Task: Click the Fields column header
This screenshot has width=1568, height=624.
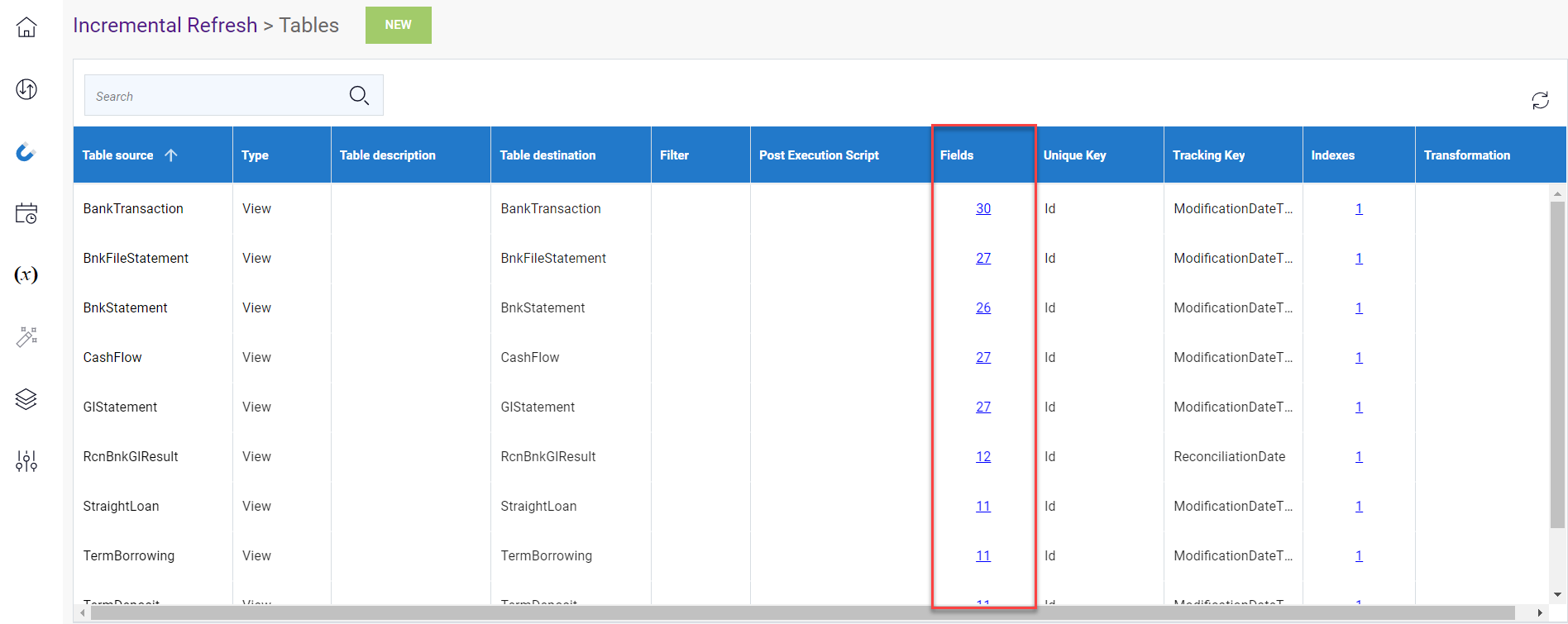Action: [x=957, y=155]
